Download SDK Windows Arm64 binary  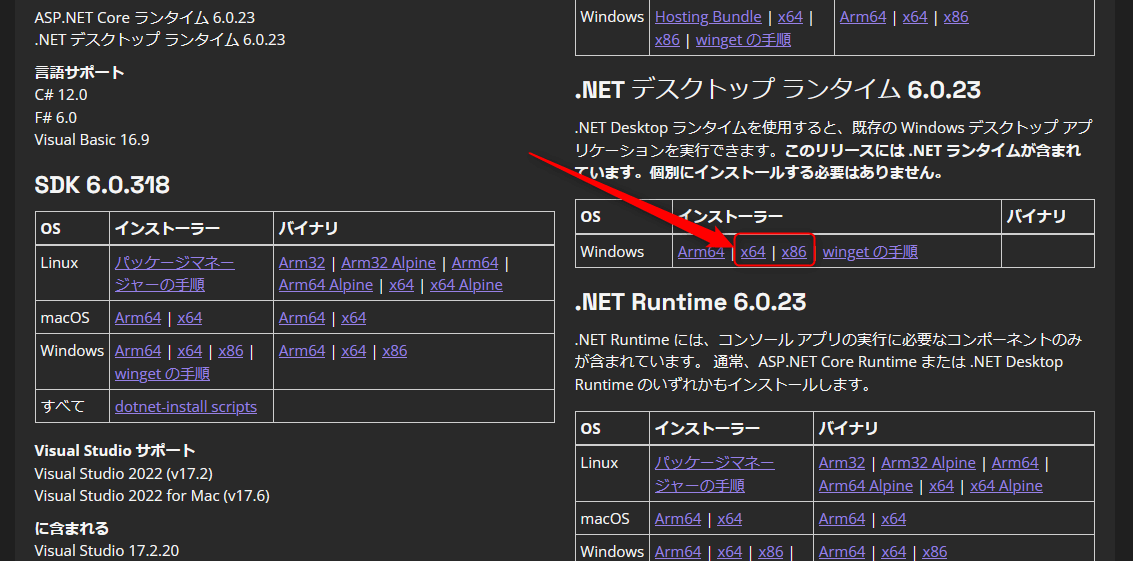click(302, 351)
